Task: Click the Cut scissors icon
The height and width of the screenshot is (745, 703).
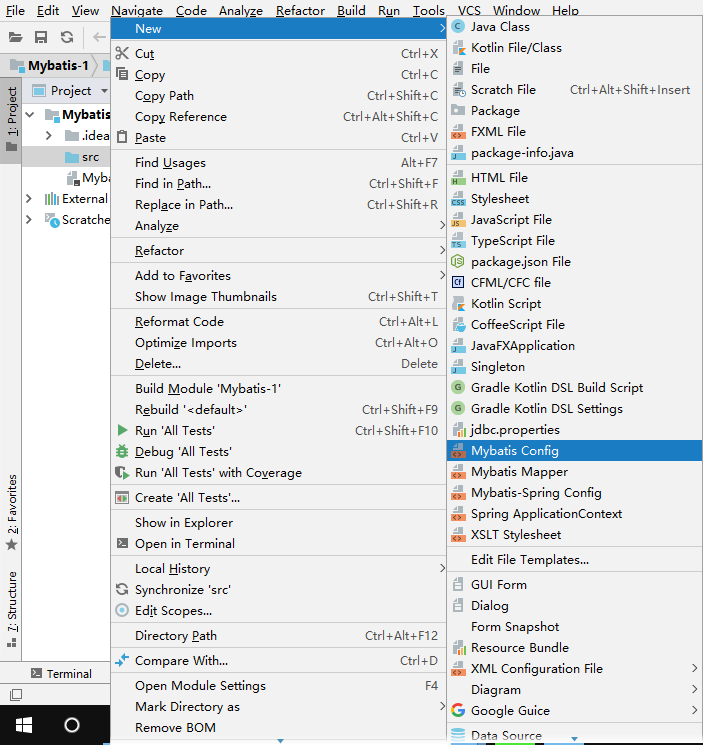Action: tap(122, 53)
